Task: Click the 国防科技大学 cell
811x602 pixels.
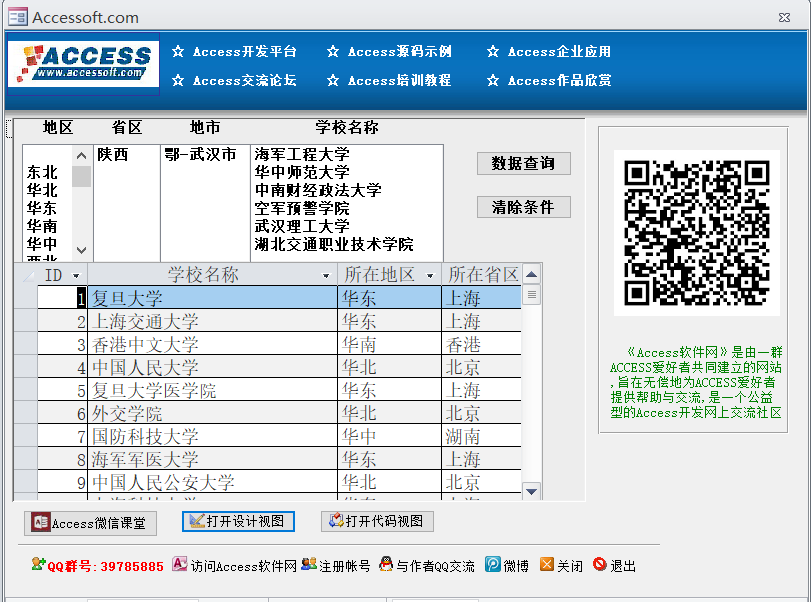Action: (213, 436)
